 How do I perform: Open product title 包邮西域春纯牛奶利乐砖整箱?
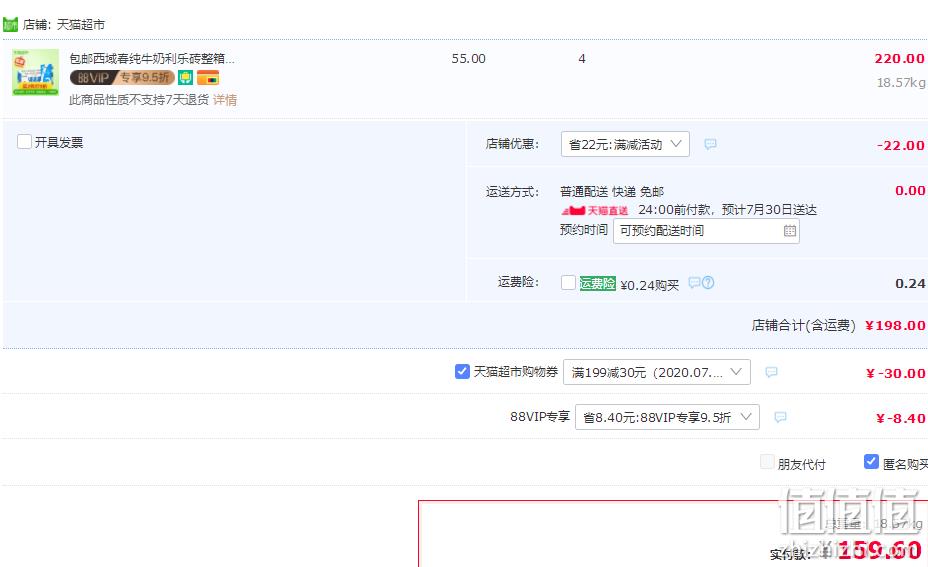click(x=152, y=59)
